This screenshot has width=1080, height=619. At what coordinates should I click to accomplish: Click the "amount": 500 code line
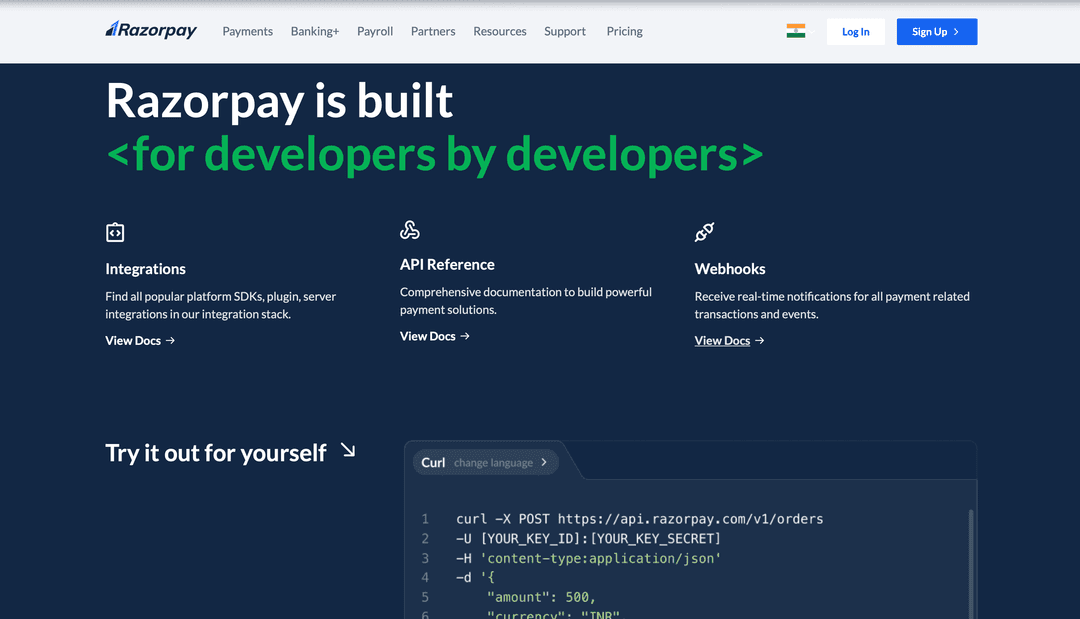point(541,597)
